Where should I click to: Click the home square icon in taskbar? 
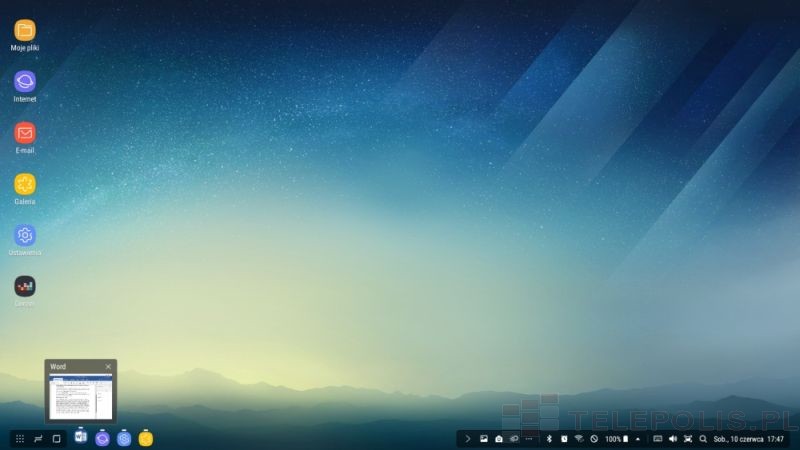point(57,439)
